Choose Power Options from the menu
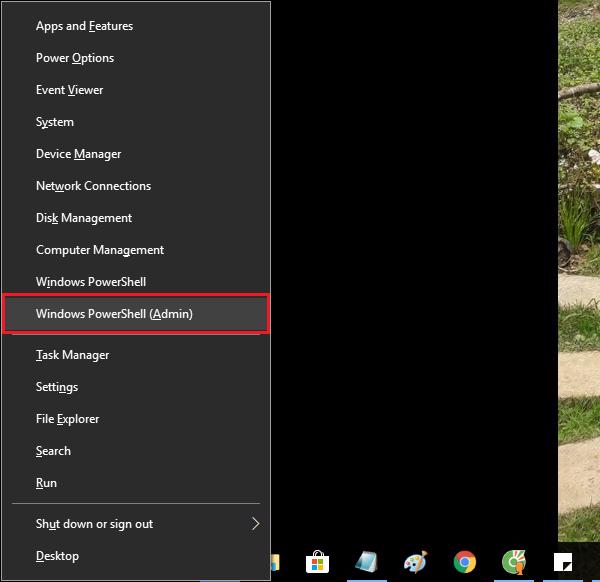600x582 pixels. tap(75, 58)
